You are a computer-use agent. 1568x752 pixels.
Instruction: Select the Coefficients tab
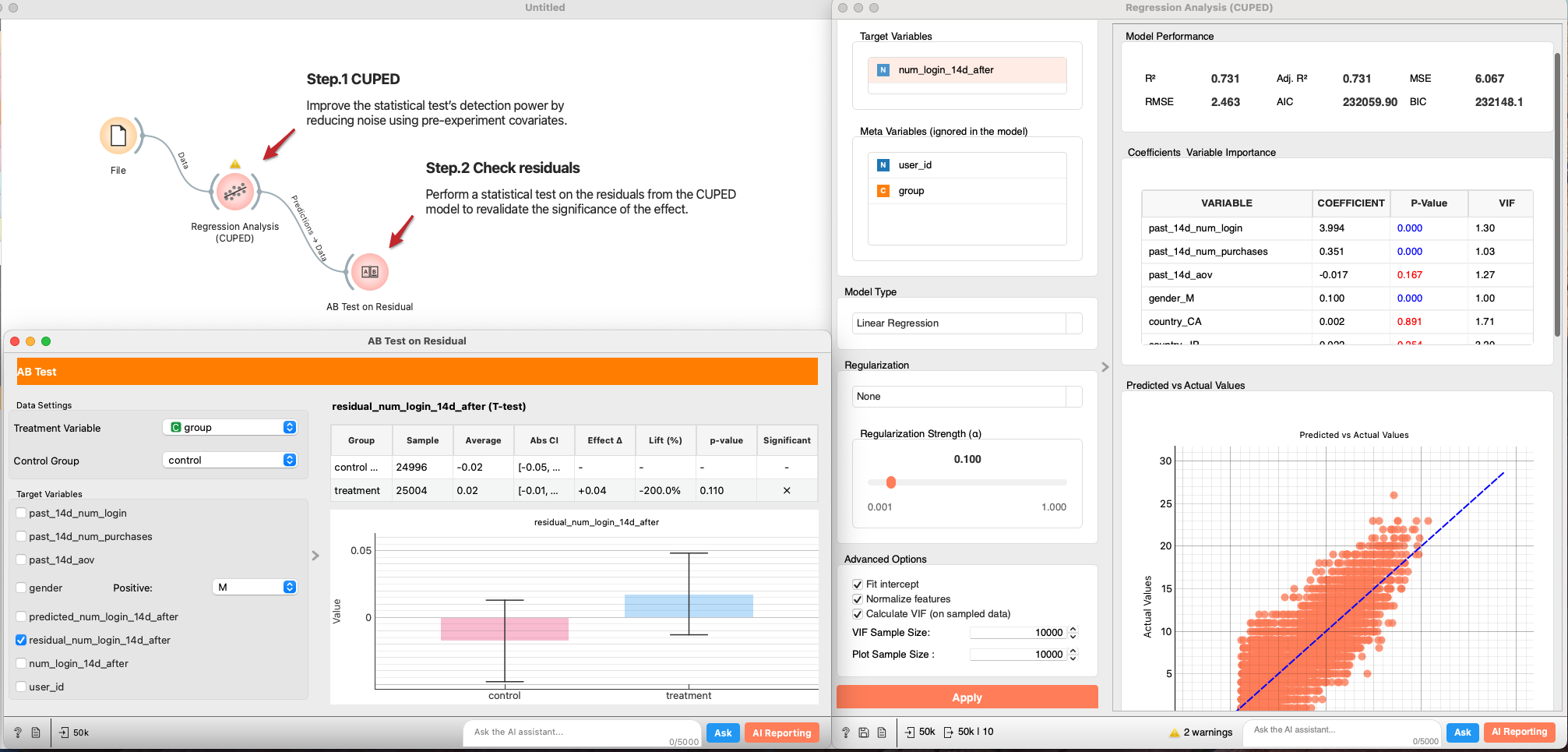(x=1154, y=153)
